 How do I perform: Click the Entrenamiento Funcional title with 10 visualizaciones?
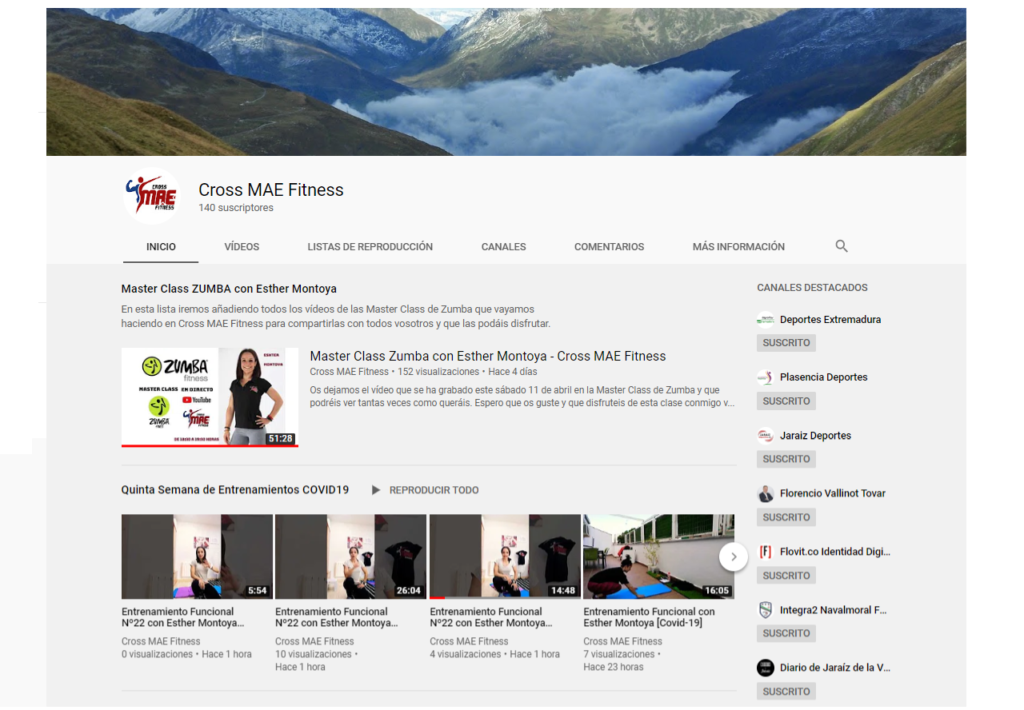[336, 617]
